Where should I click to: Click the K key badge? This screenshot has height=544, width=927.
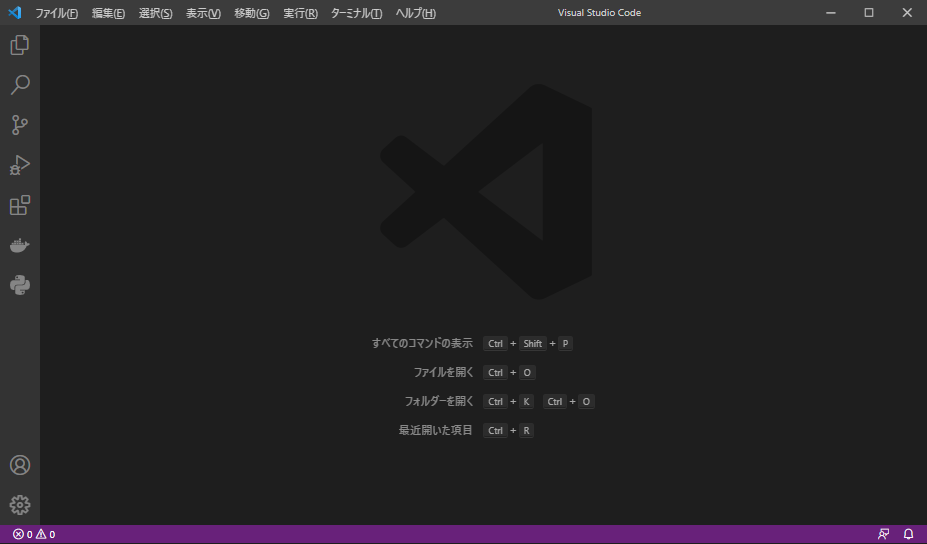click(x=526, y=401)
